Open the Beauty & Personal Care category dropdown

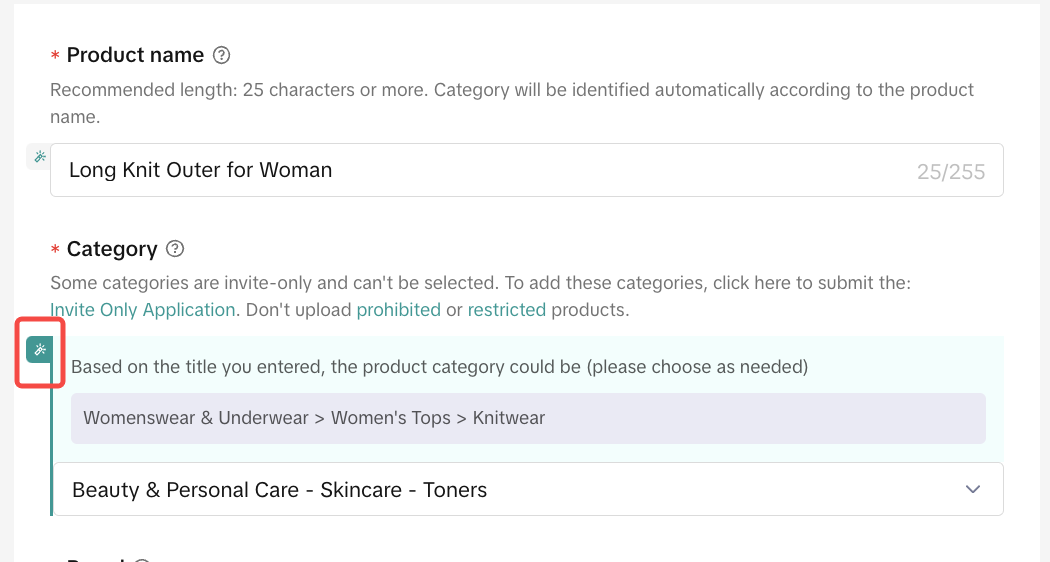(x=500, y=490)
